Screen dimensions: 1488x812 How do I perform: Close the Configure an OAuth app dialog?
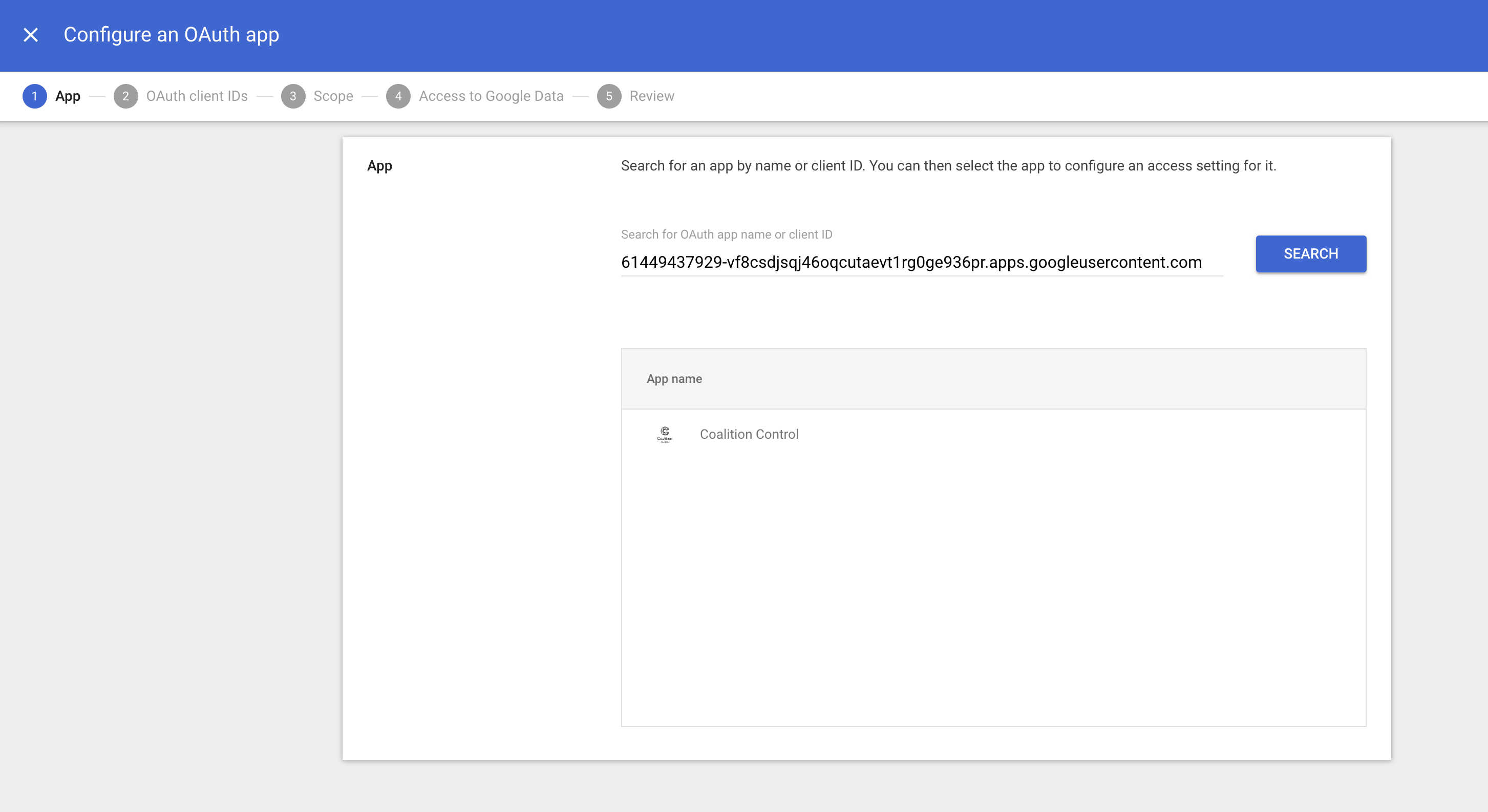click(31, 35)
